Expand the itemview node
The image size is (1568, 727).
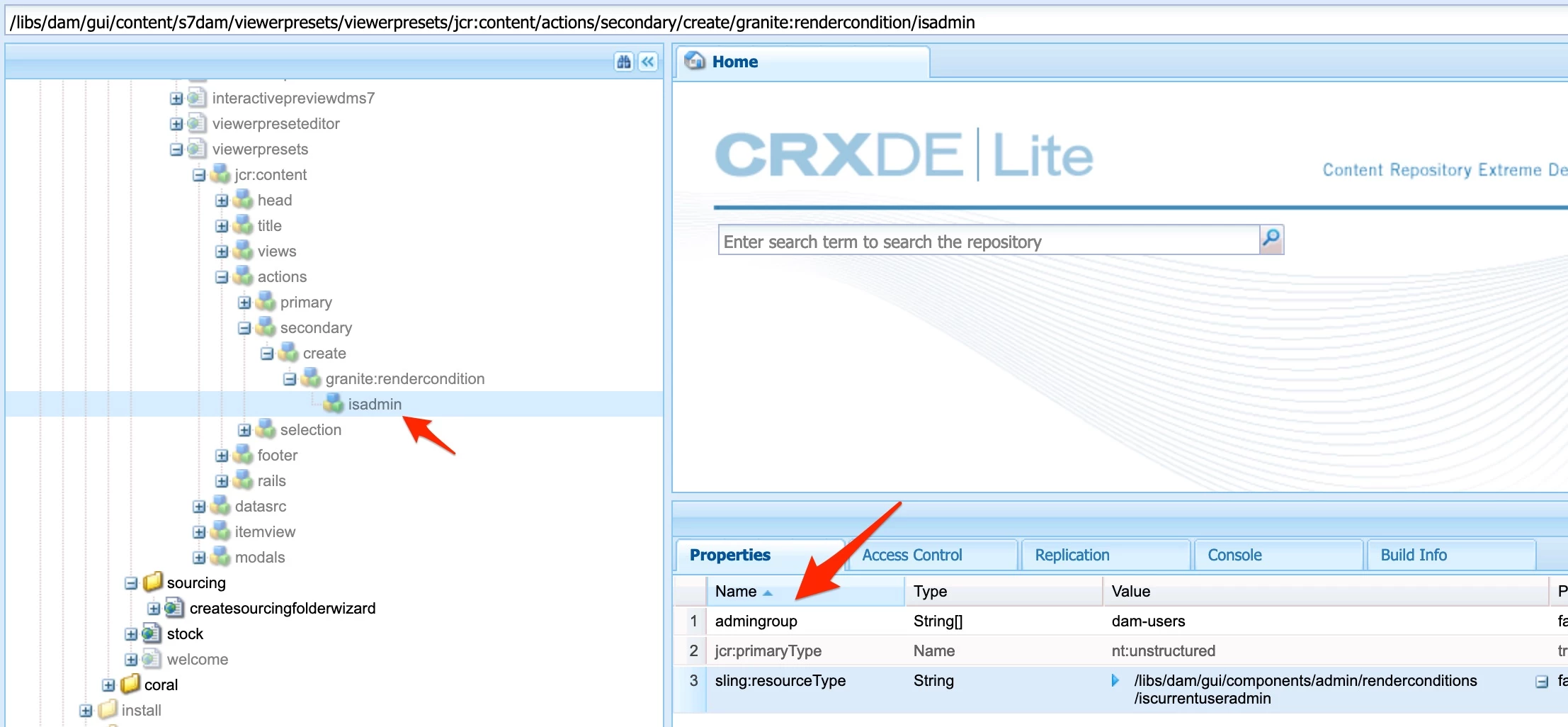click(x=199, y=532)
